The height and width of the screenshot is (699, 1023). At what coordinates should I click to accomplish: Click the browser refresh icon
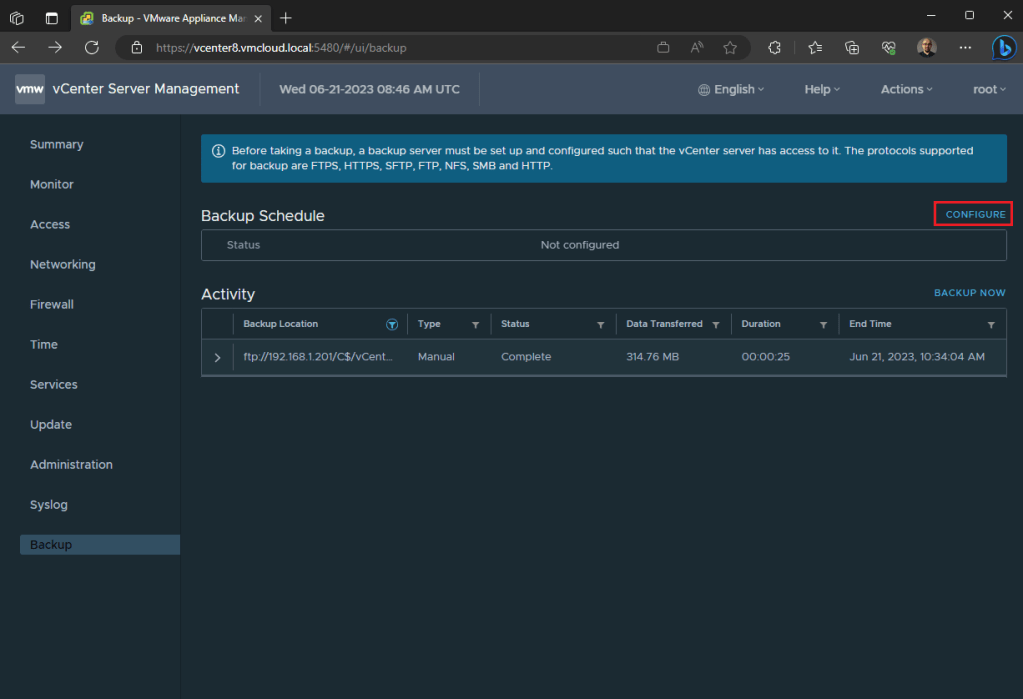click(92, 47)
